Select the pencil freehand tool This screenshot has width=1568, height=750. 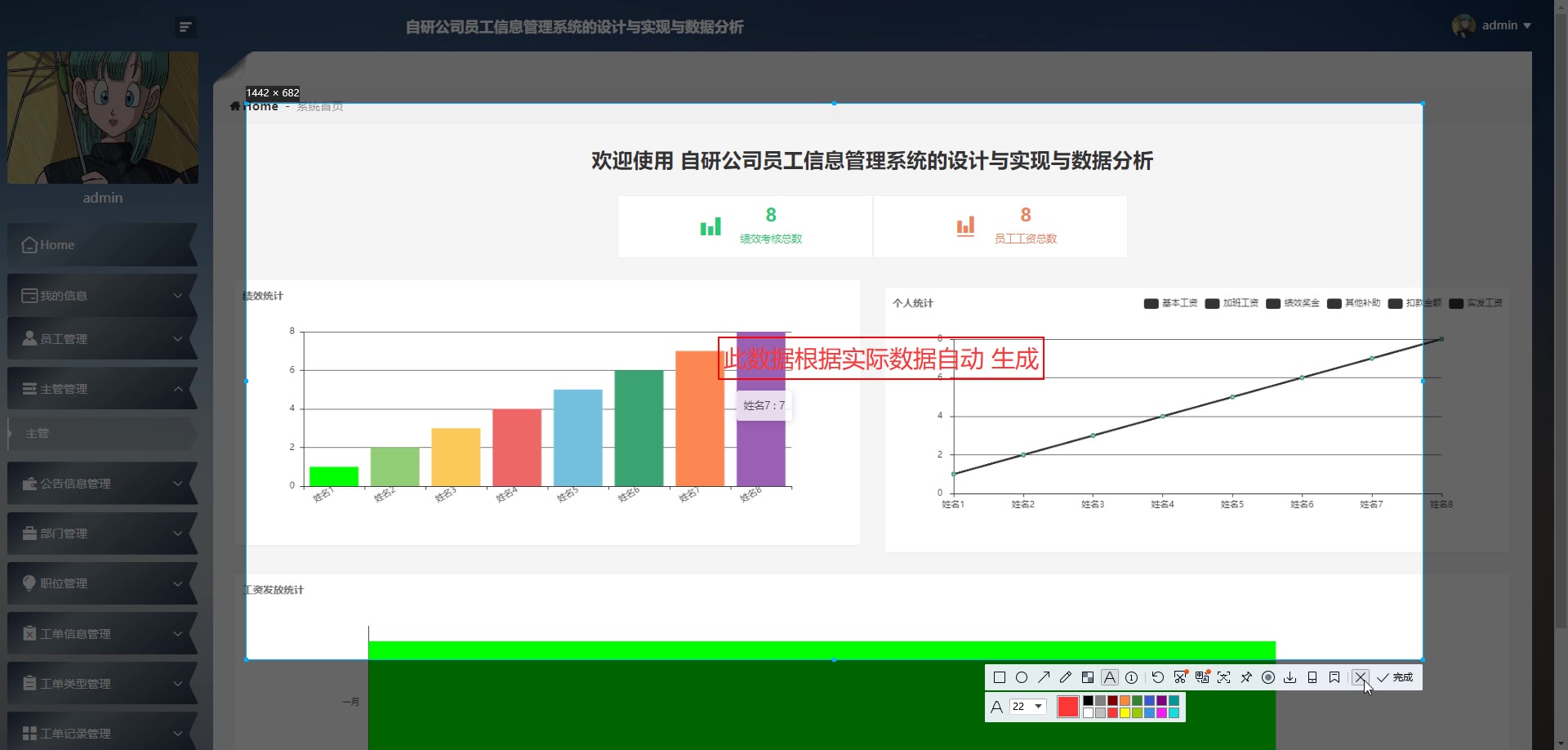click(1066, 677)
